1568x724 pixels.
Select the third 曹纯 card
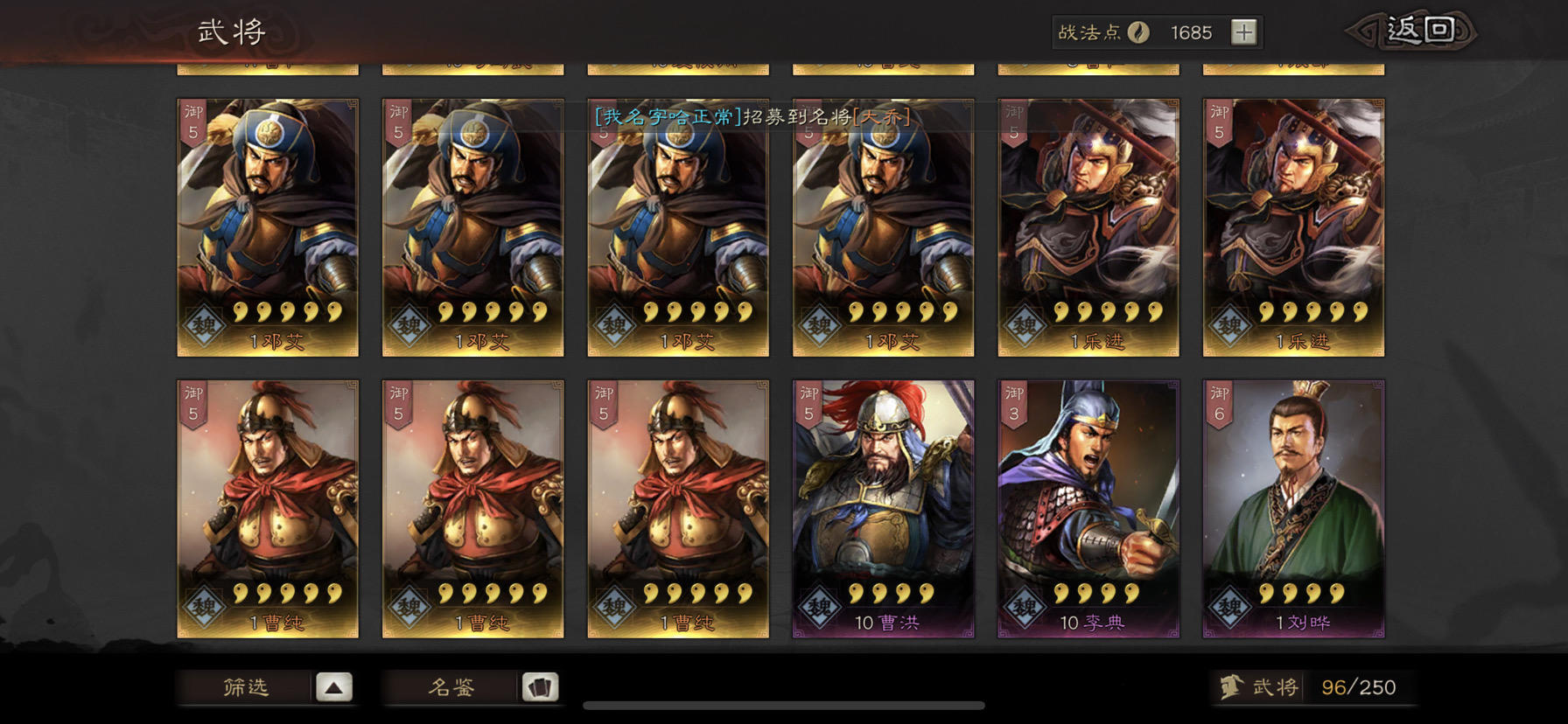click(678, 509)
